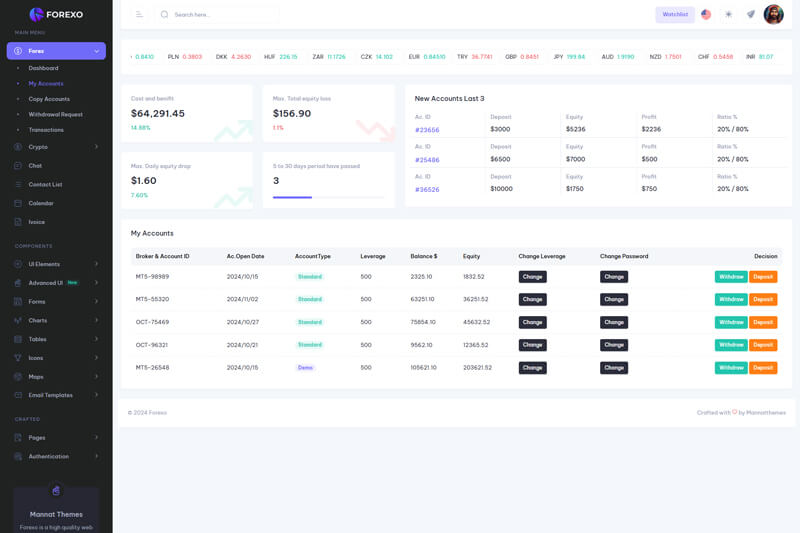Click the Mannatthemes footer credit
This screenshot has height=533, width=800.
coord(766,413)
